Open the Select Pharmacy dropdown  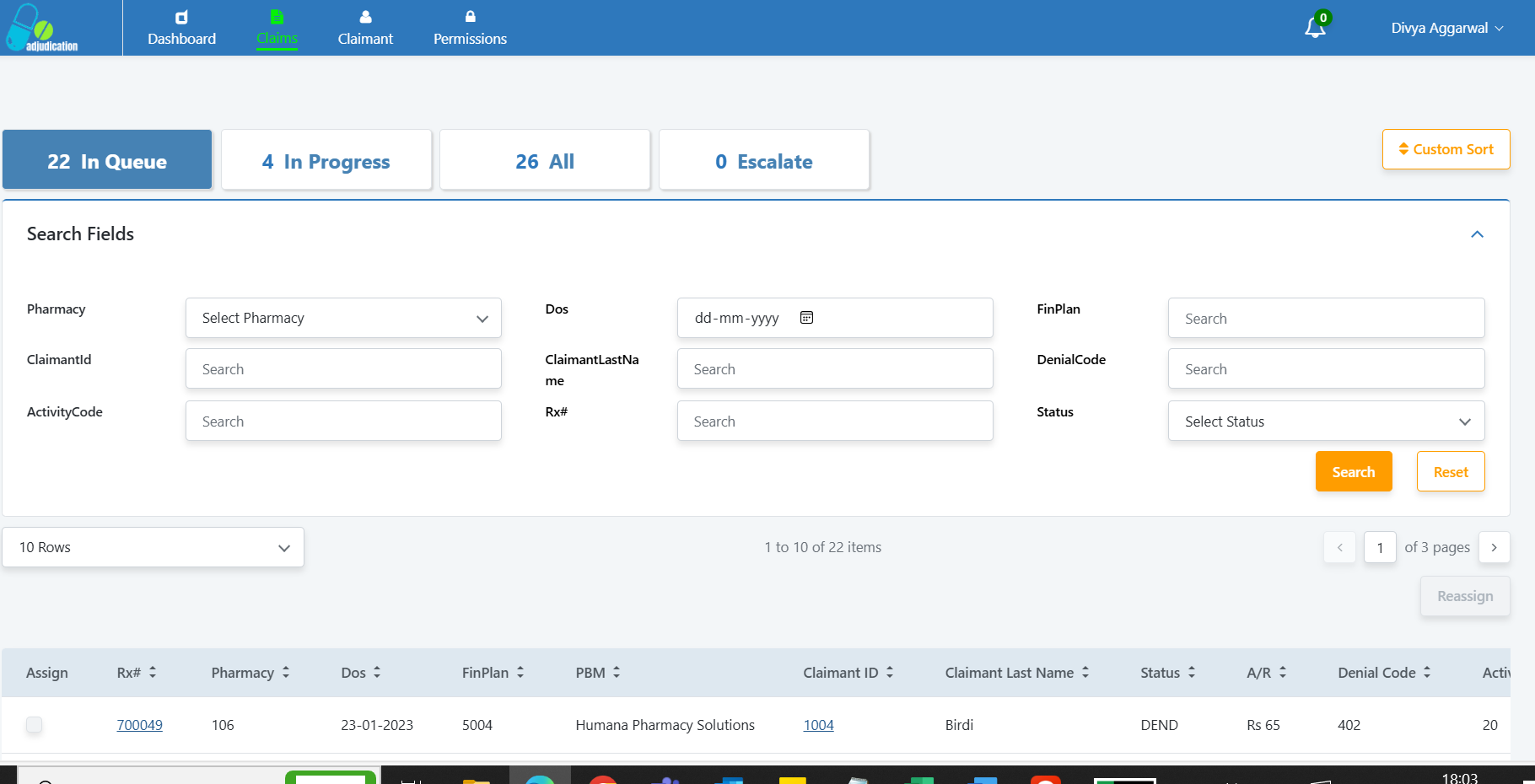point(343,318)
